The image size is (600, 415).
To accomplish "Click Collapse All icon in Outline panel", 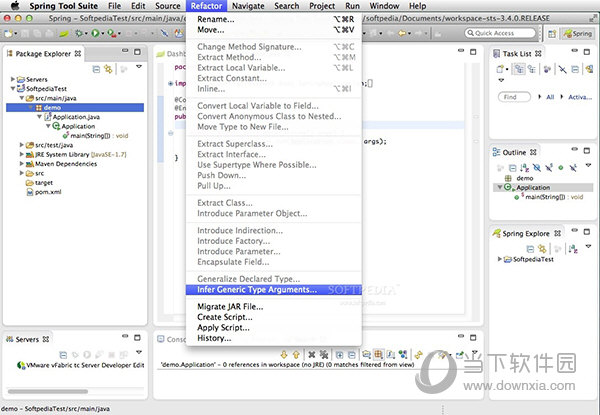I will (x=513, y=168).
